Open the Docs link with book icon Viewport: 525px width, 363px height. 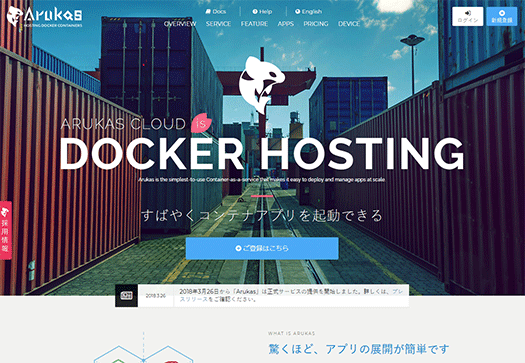(216, 12)
